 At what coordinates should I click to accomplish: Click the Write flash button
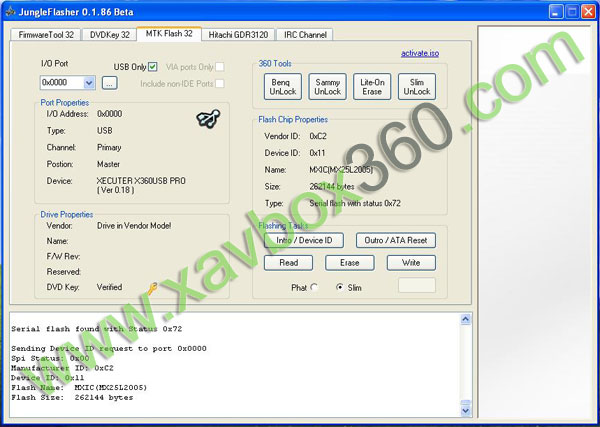point(411,263)
